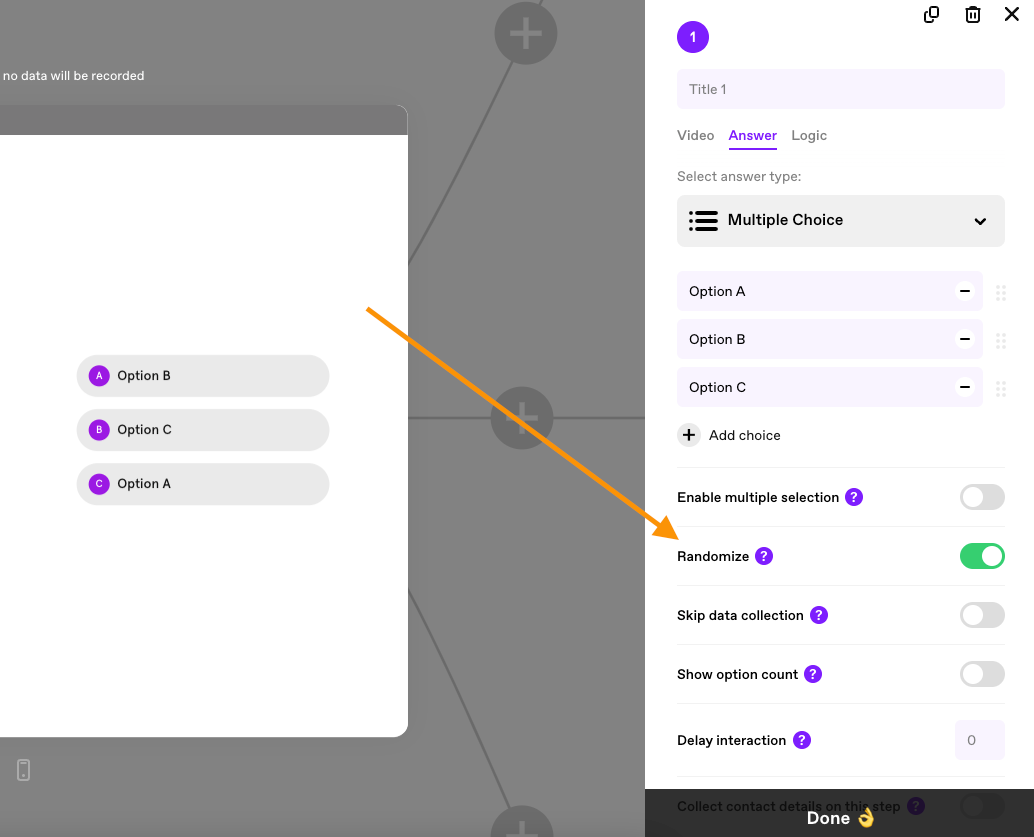Open the Randomize help question mark
The width and height of the screenshot is (1034, 837).
pyautogui.click(x=764, y=556)
